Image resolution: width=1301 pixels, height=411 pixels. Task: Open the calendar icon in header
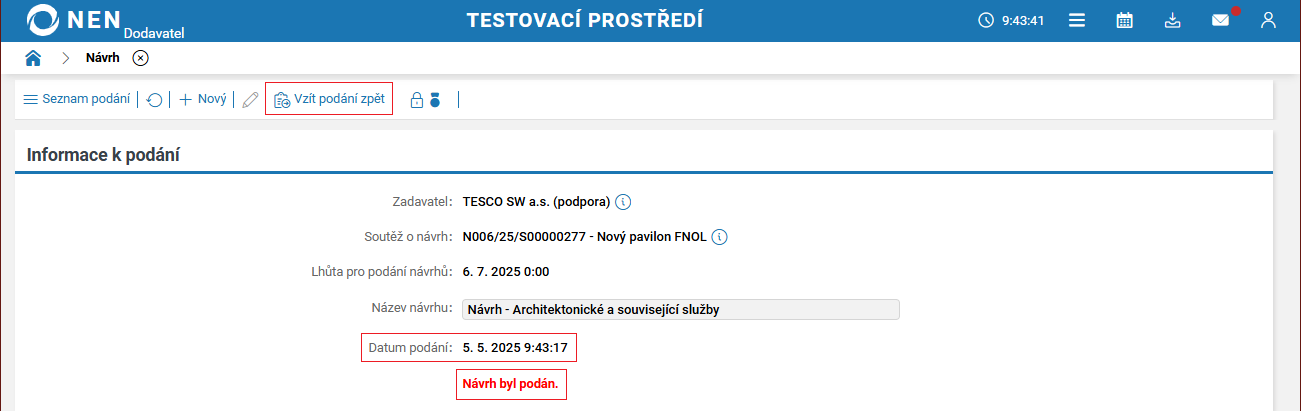(x=1125, y=20)
